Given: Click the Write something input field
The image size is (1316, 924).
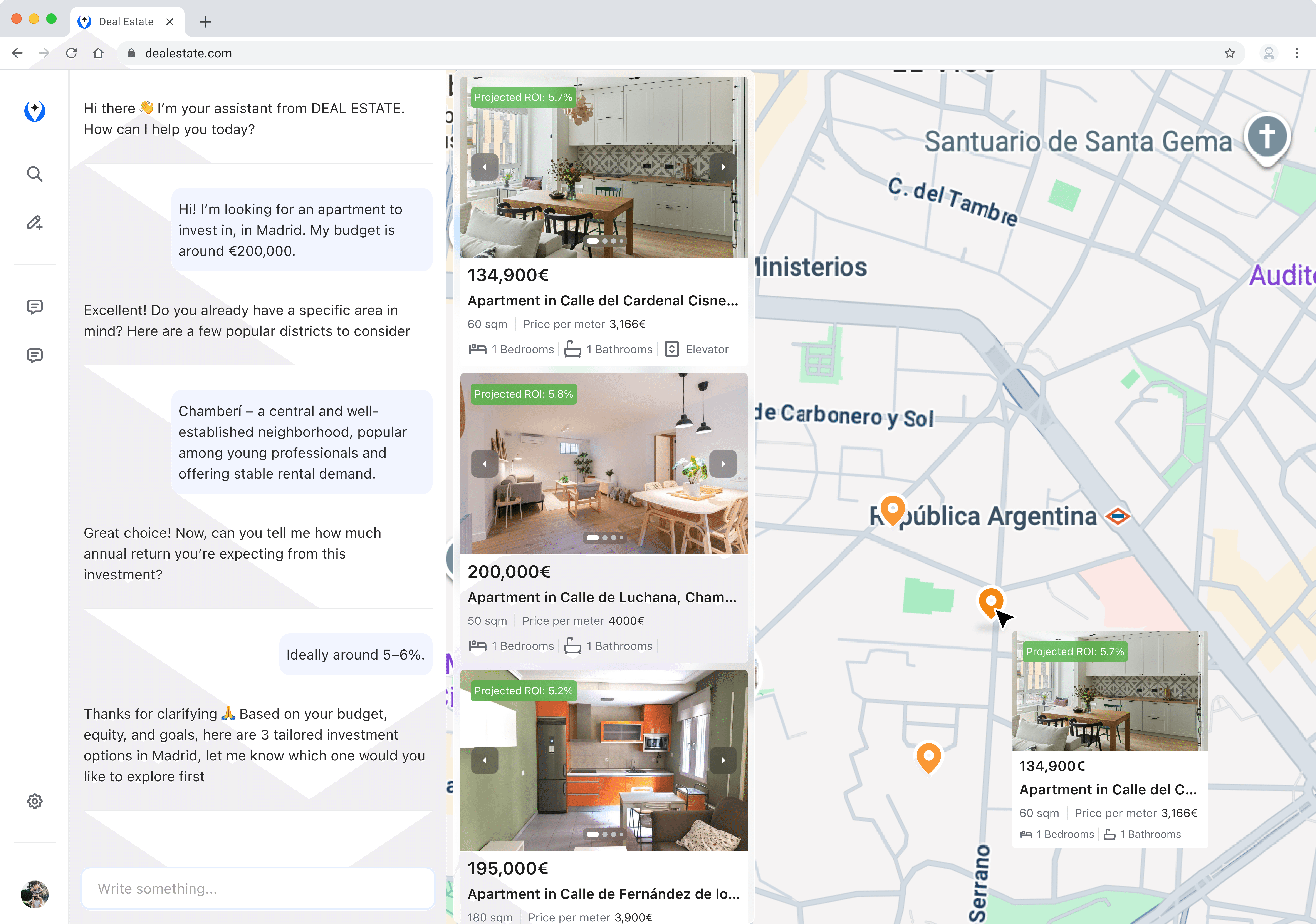Looking at the screenshot, I should click(x=258, y=889).
